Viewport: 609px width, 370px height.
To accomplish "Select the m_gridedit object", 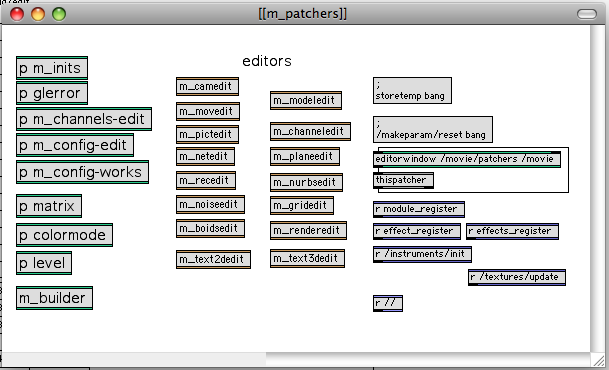I will (301, 205).
